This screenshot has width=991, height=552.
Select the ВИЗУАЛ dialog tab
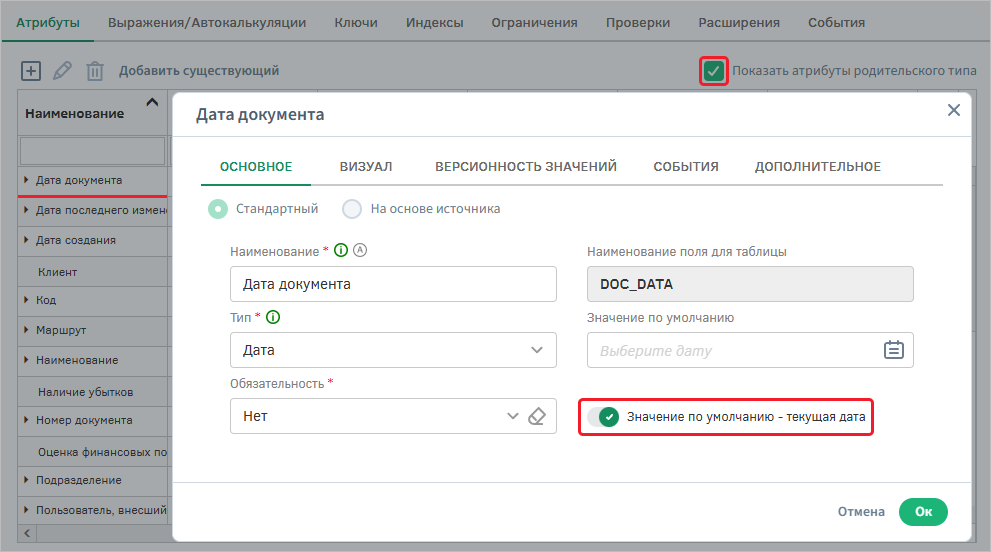[x=366, y=166]
